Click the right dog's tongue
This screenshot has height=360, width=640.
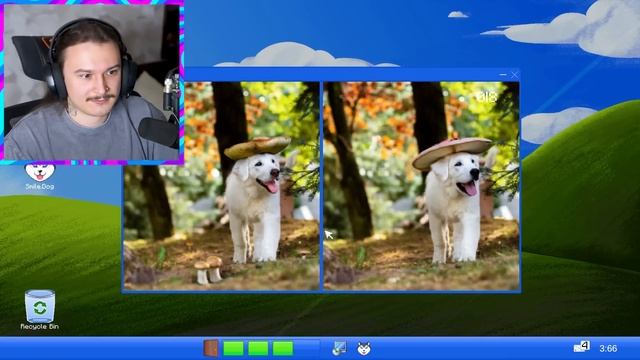point(470,189)
